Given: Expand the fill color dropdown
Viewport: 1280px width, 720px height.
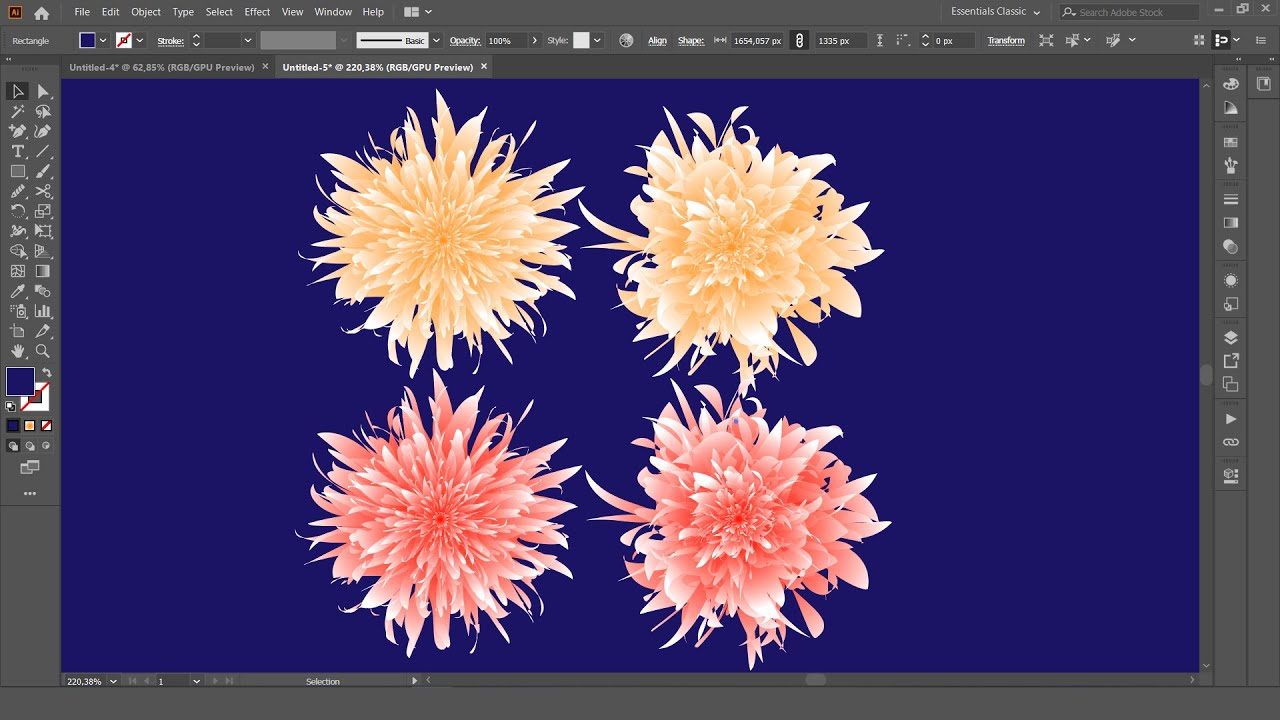Looking at the screenshot, I should (103, 40).
